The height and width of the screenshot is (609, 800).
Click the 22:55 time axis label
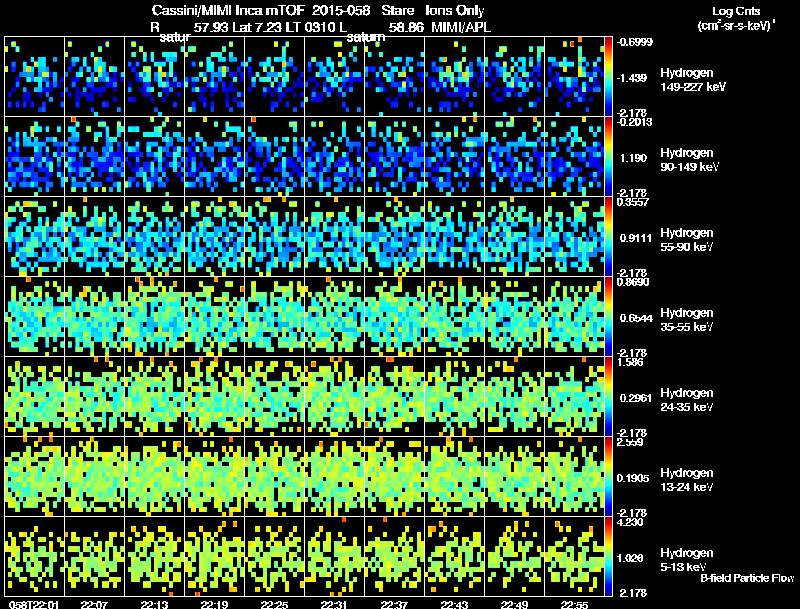tap(574, 604)
